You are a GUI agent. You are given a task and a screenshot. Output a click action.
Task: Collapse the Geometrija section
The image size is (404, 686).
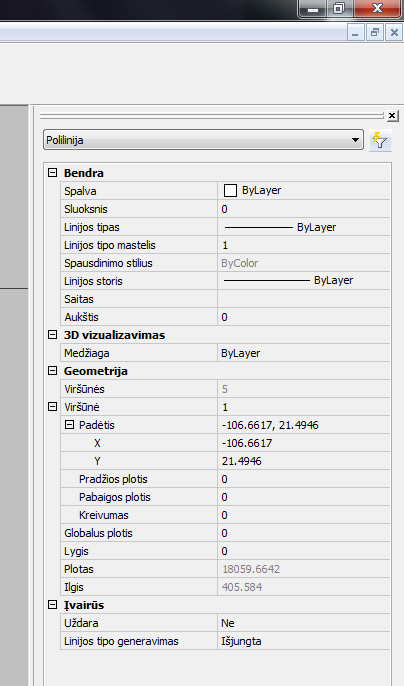pos(52,371)
